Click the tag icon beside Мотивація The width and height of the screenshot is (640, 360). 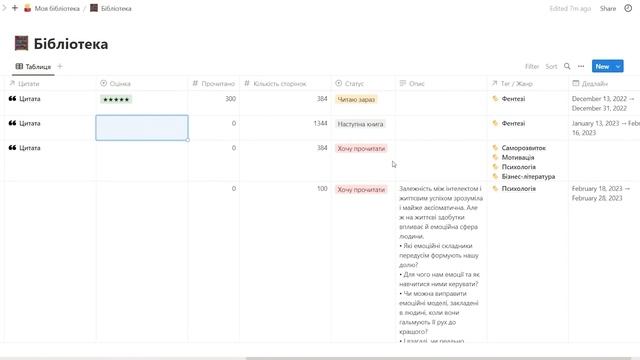[495, 157]
